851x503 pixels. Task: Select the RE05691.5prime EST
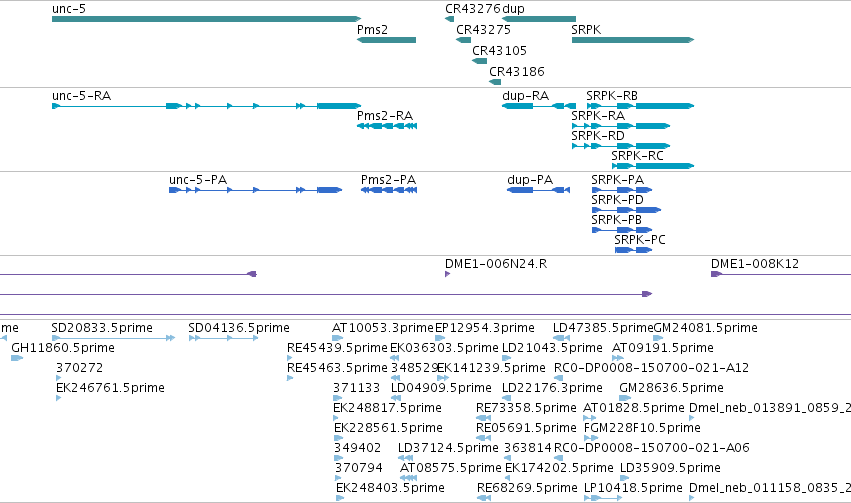coord(483,438)
